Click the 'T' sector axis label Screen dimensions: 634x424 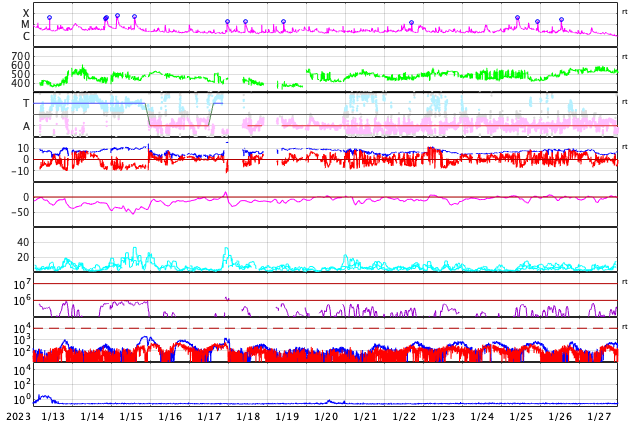(x=26, y=103)
